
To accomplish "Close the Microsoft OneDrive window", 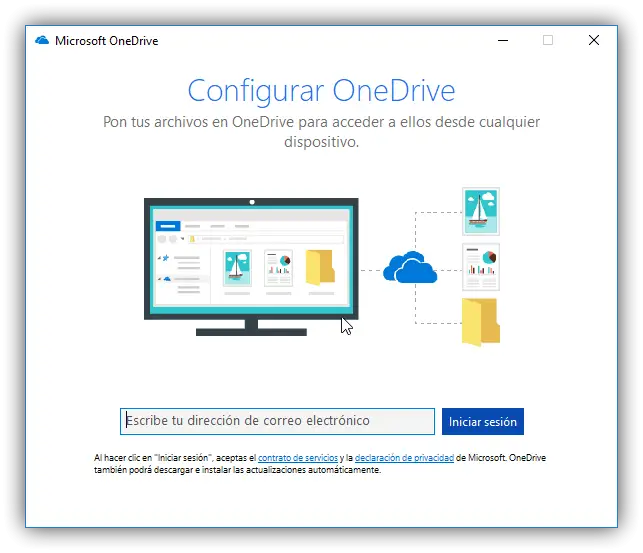I will tap(594, 40).
